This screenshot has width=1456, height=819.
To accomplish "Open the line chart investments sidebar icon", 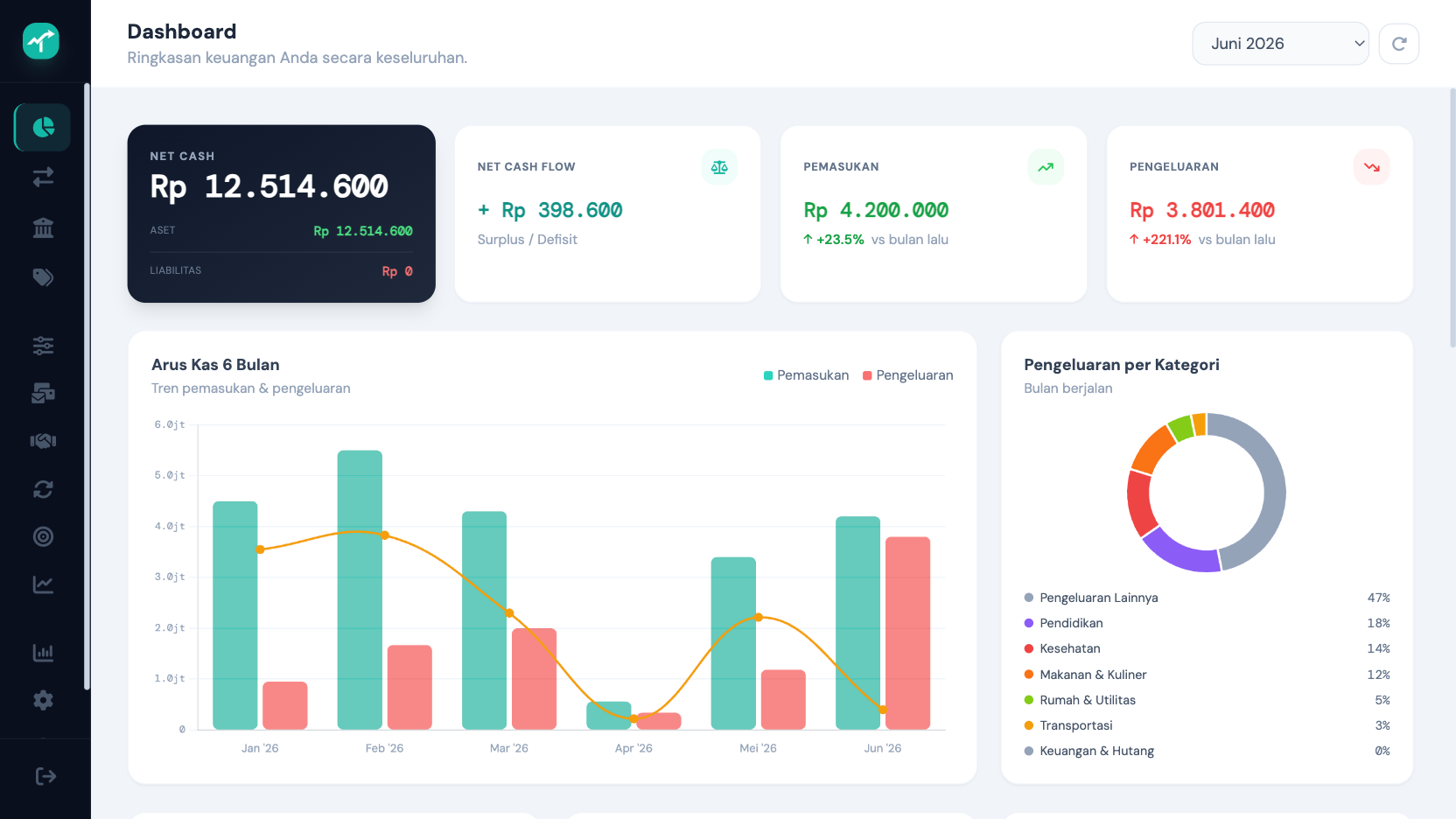I will (43, 584).
